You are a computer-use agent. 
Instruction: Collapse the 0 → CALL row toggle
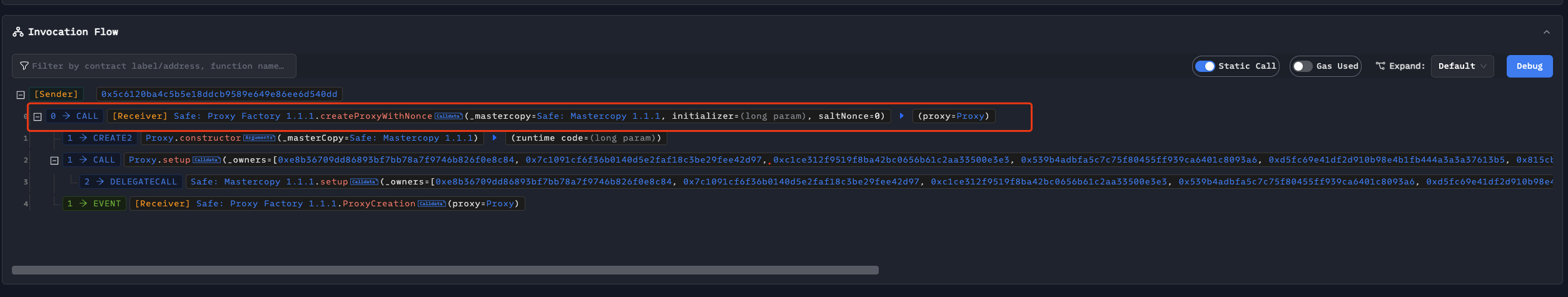coord(38,117)
